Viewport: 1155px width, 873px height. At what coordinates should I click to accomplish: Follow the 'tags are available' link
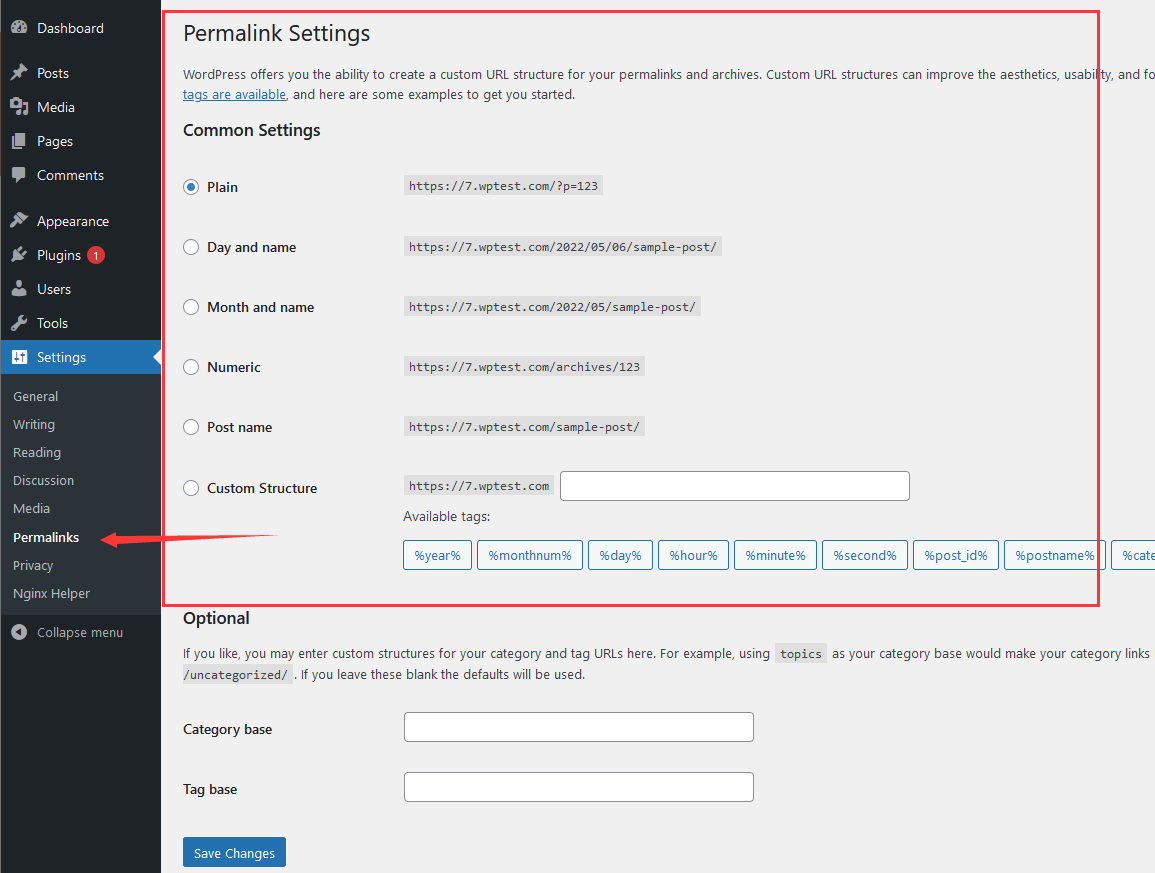234,94
